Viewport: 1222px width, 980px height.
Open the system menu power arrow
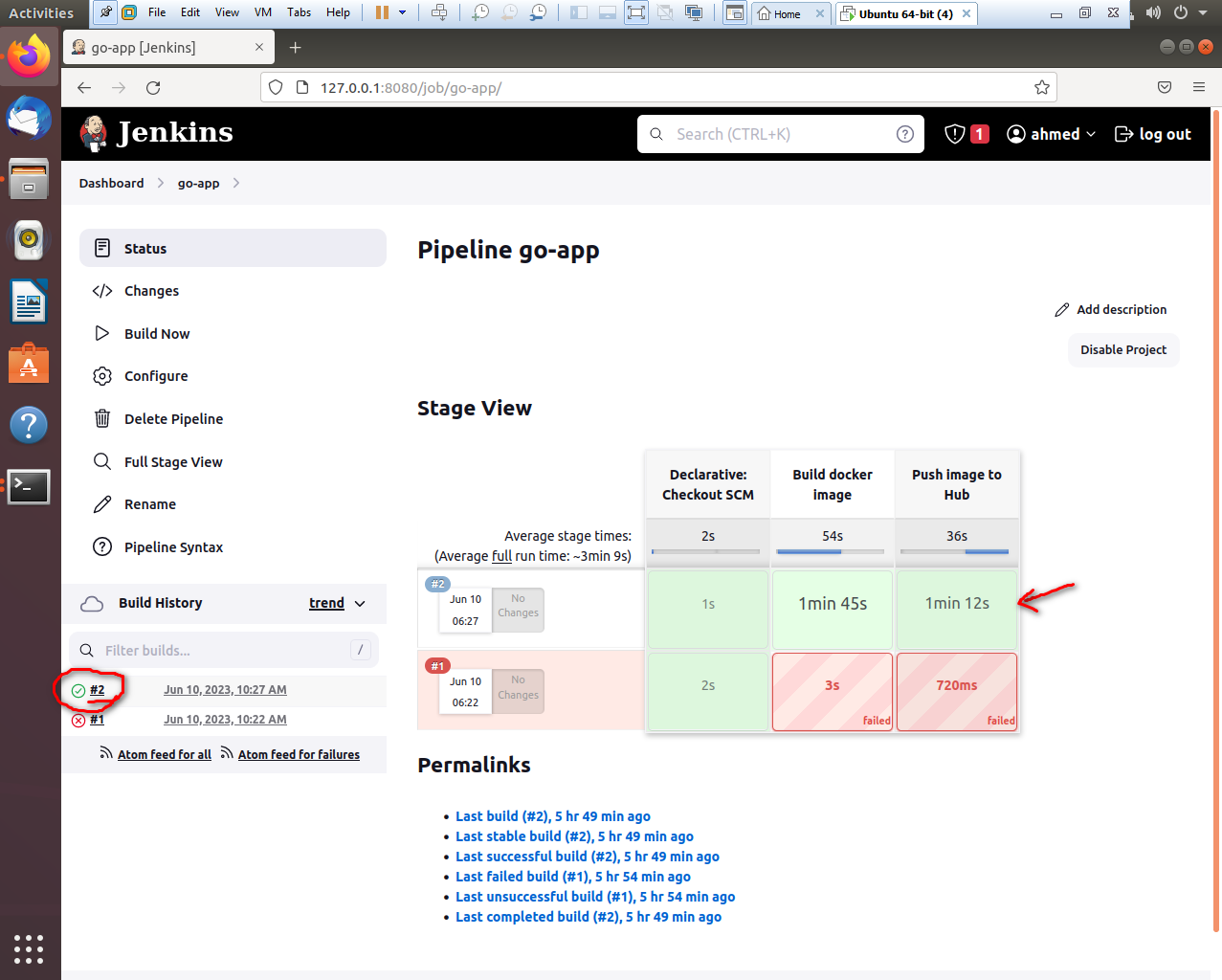(x=1203, y=12)
